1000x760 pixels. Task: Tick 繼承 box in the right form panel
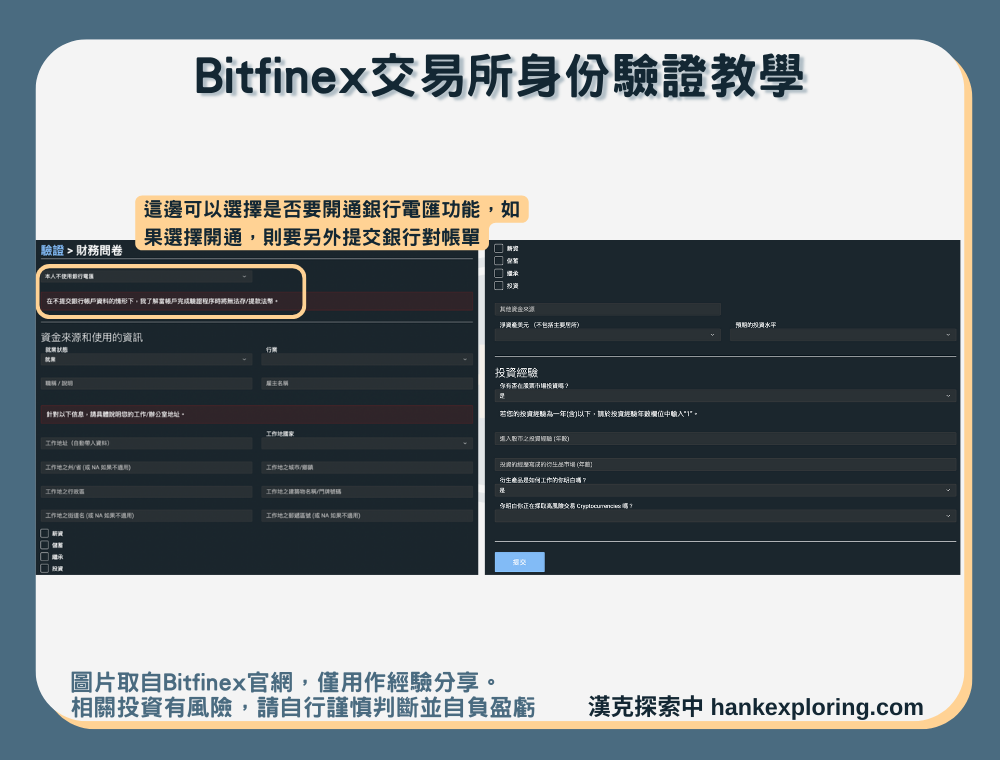pos(499,273)
